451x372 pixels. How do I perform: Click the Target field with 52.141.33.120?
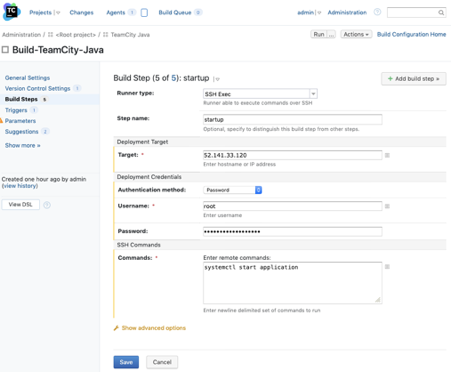(293, 155)
